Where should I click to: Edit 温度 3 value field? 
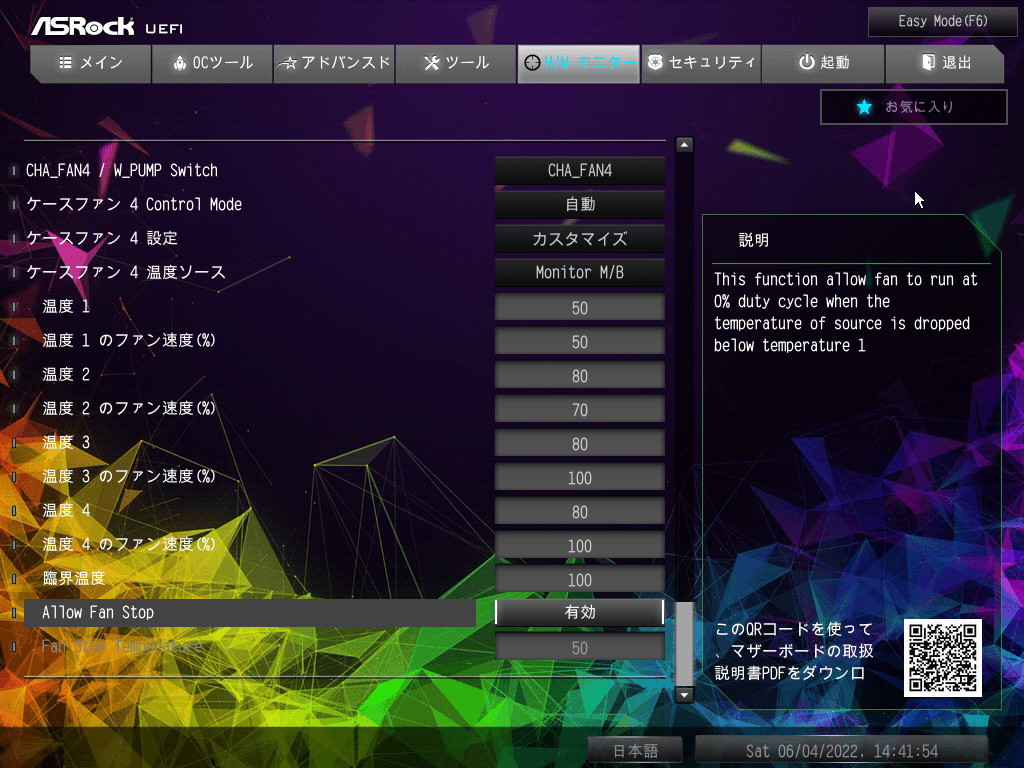579,443
